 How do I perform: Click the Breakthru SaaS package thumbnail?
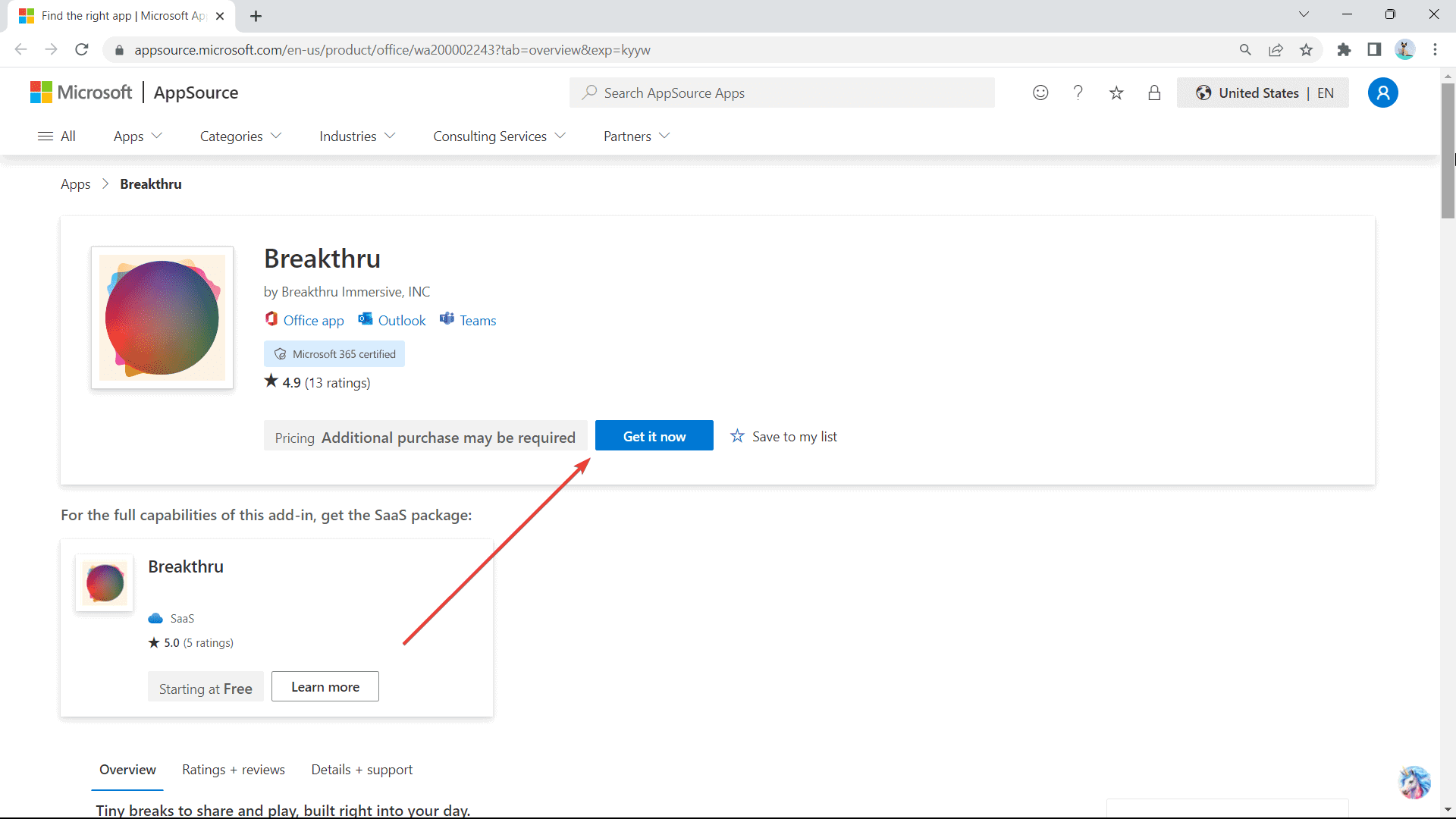click(x=105, y=582)
